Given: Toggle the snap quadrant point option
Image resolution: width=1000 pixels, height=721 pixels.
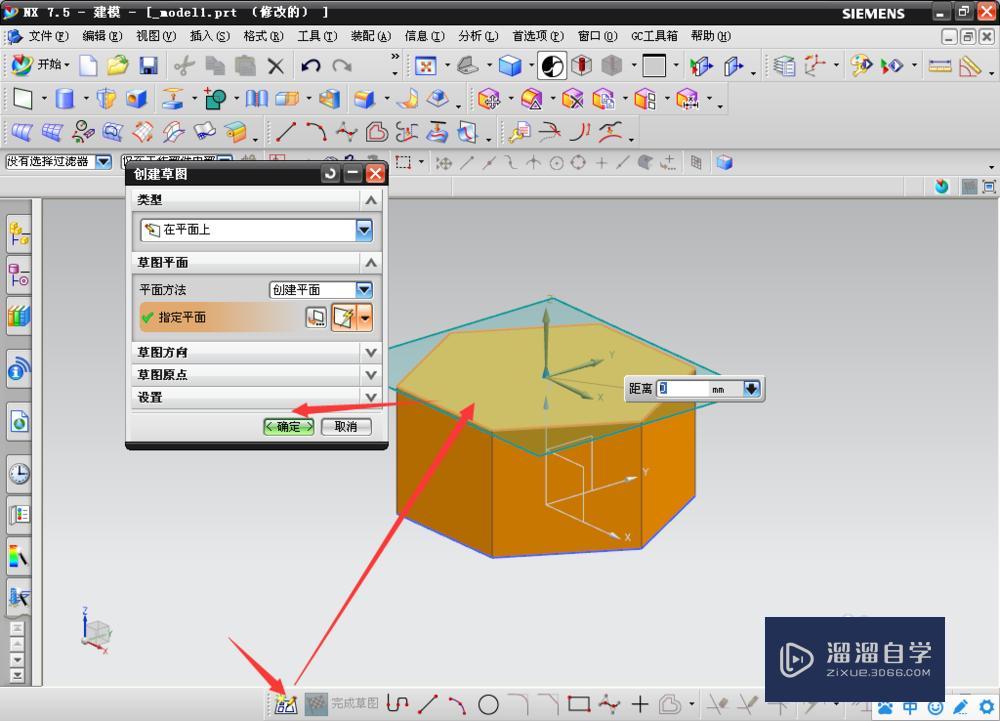Looking at the screenshot, I should tap(578, 163).
